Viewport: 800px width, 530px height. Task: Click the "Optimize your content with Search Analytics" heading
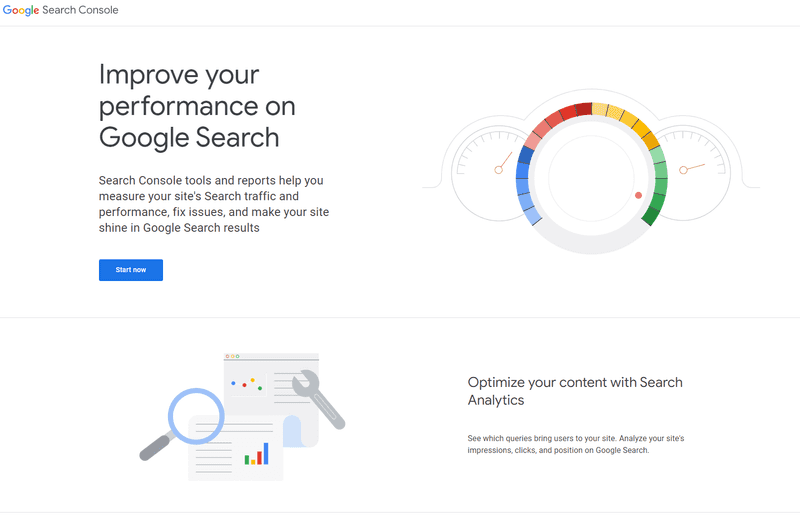575,391
